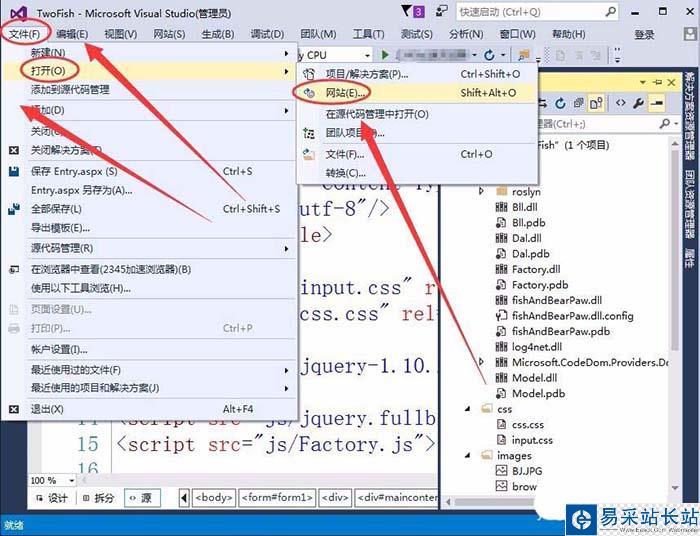Click the <form#form1> breadcrumb tag
700x536 pixels.
[278, 497]
